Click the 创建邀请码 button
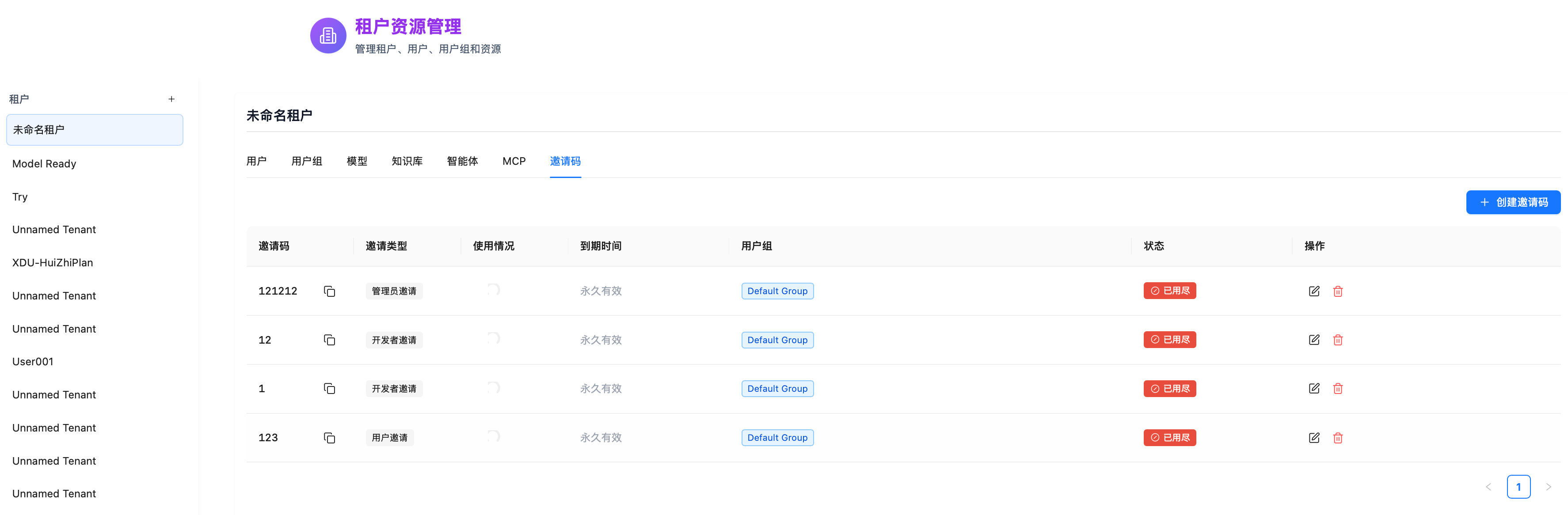 click(x=1513, y=202)
